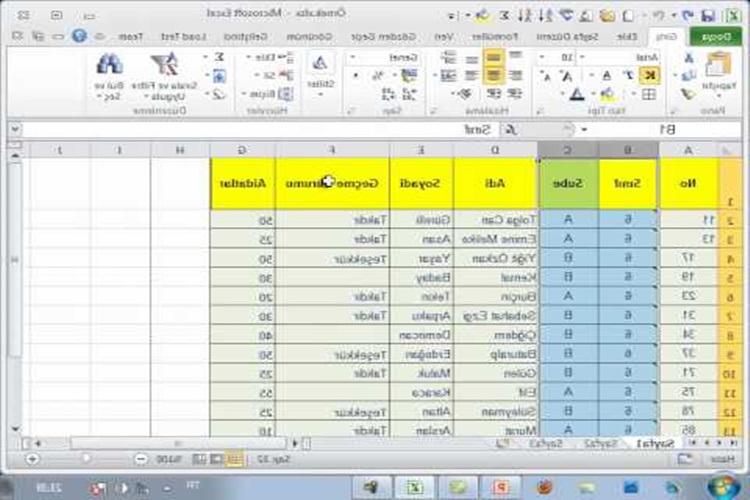This screenshot has height=500, width=750.
Task: Open the font size 10 dropdown
Action: pyautogui.click(x=541, y=57)
